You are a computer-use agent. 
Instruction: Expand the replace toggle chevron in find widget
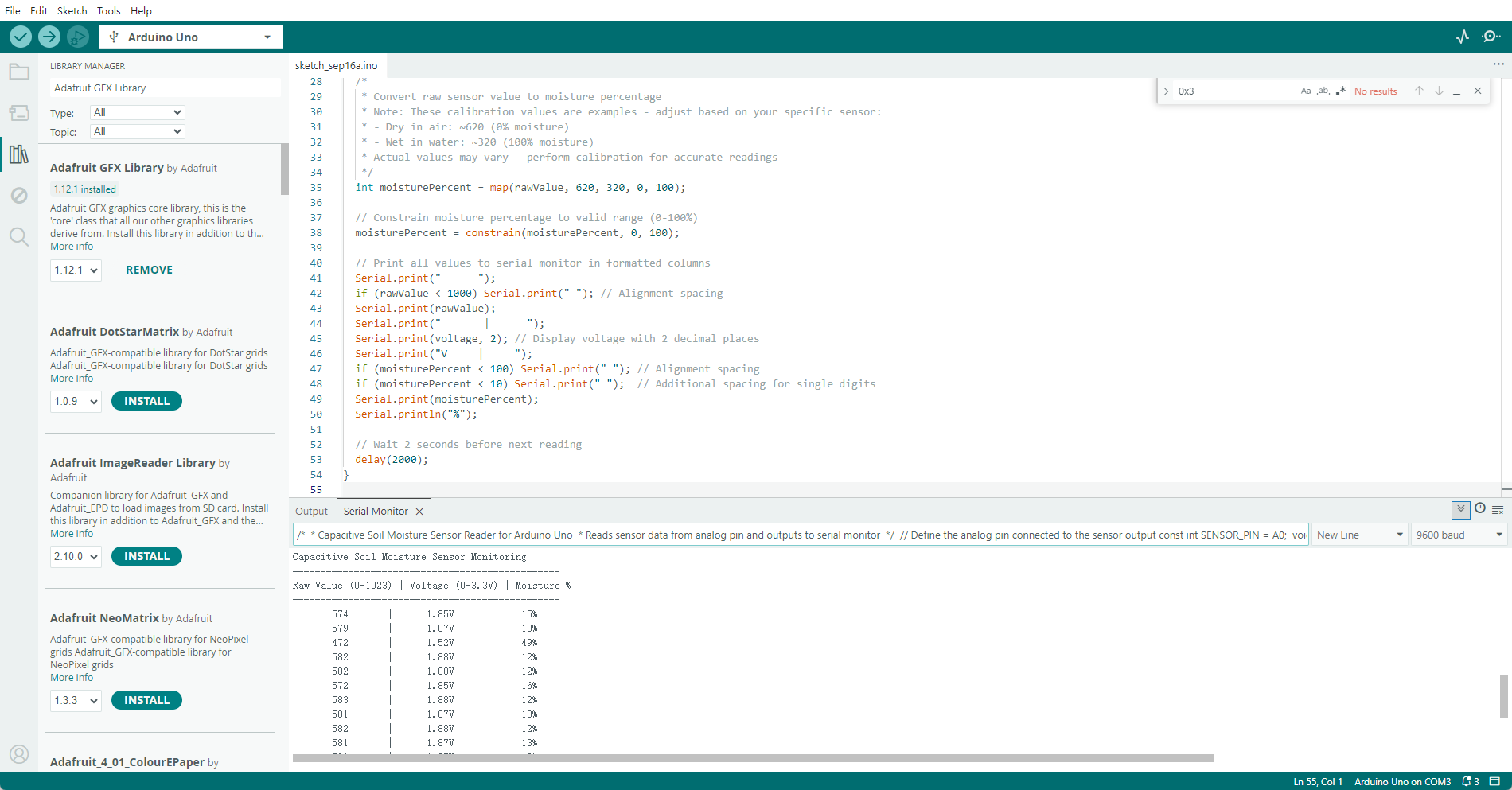[1166, 91]
